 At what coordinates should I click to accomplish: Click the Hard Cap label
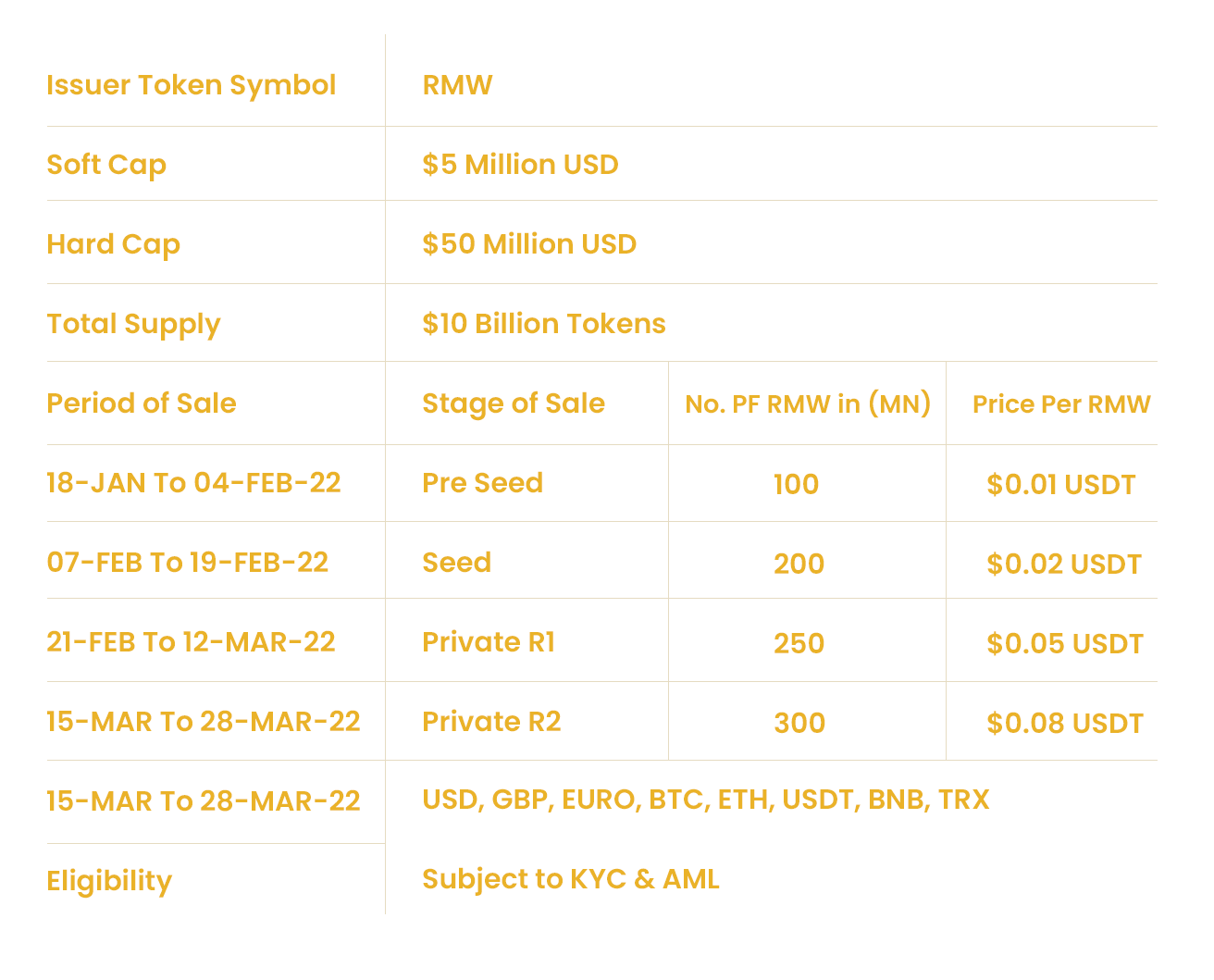tap(113, 244)
